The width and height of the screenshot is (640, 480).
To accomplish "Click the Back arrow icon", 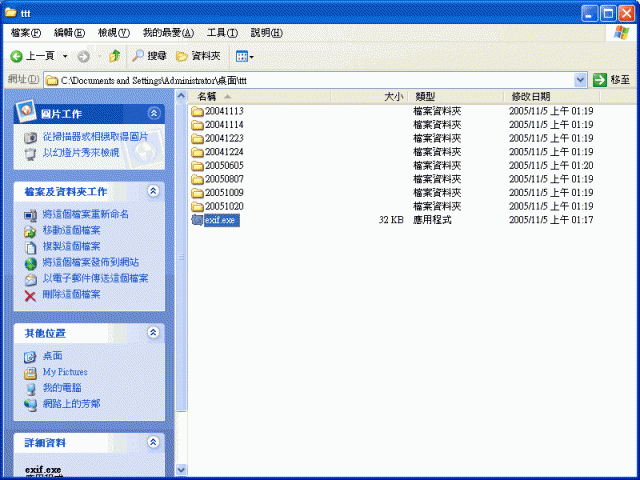I will pyautogui.click(x=16, y=56).
